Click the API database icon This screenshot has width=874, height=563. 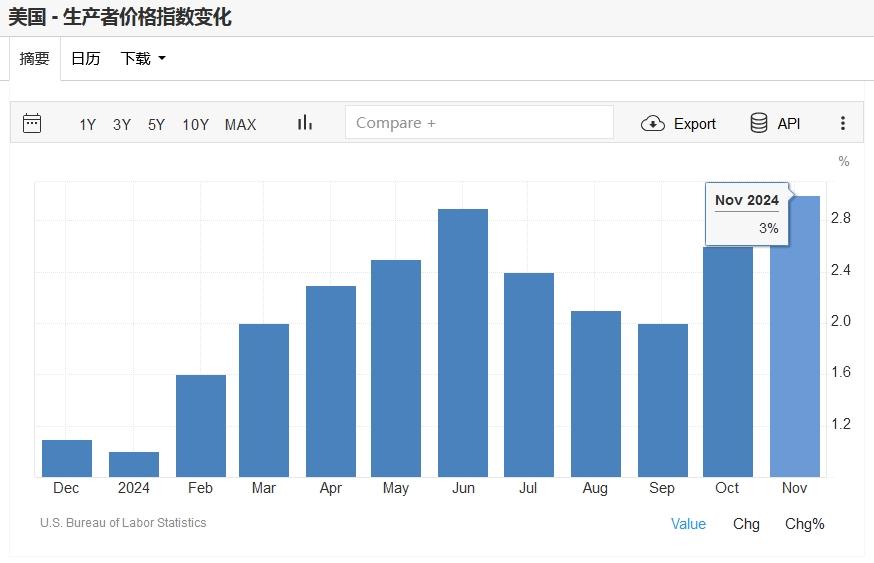pyautogui.click(x=759, y=123)
